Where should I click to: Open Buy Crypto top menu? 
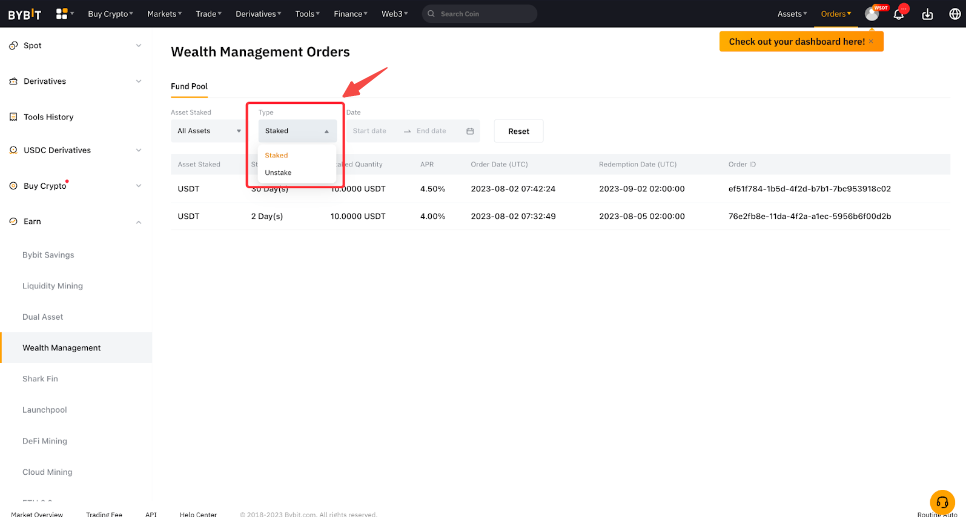tap(110, 14)
